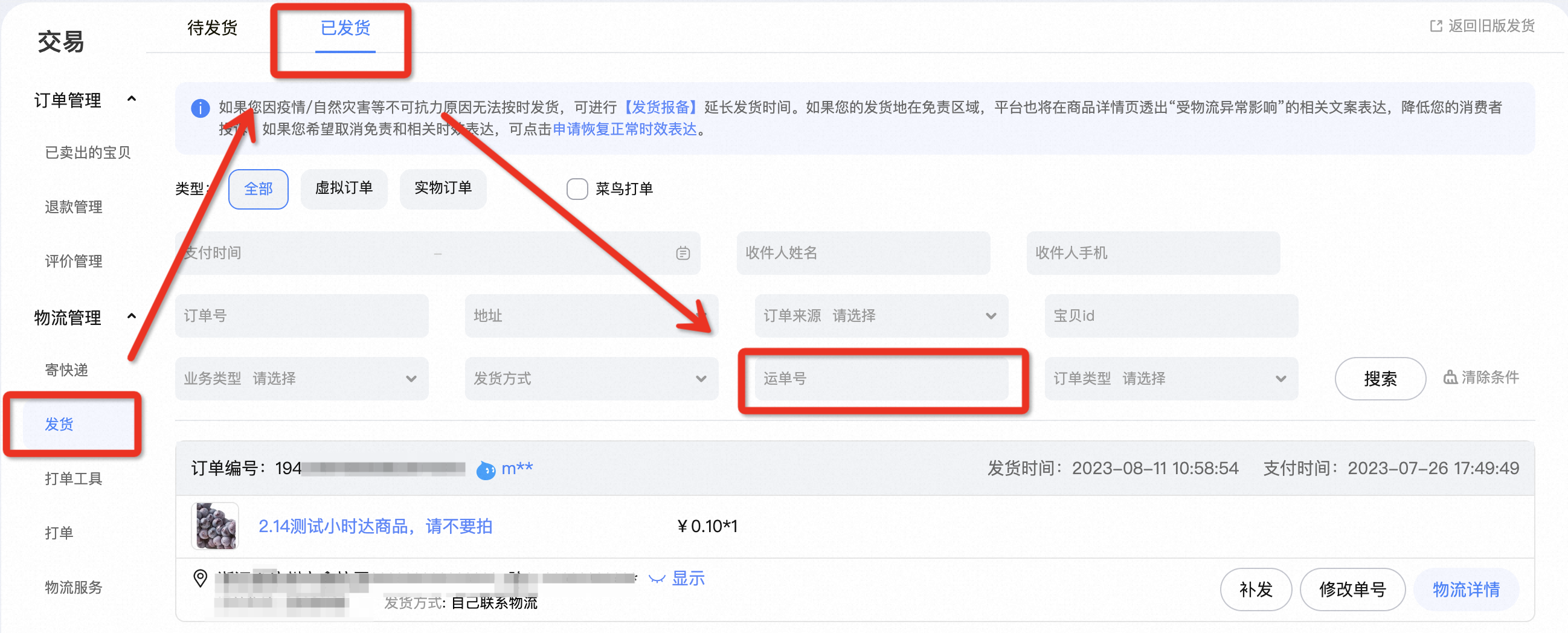Enable the 菜鸟打单 checkbox
Image resolution: width=1568 pixels, height=633 pixels.
pyautogui.click(x=576, y=189)
